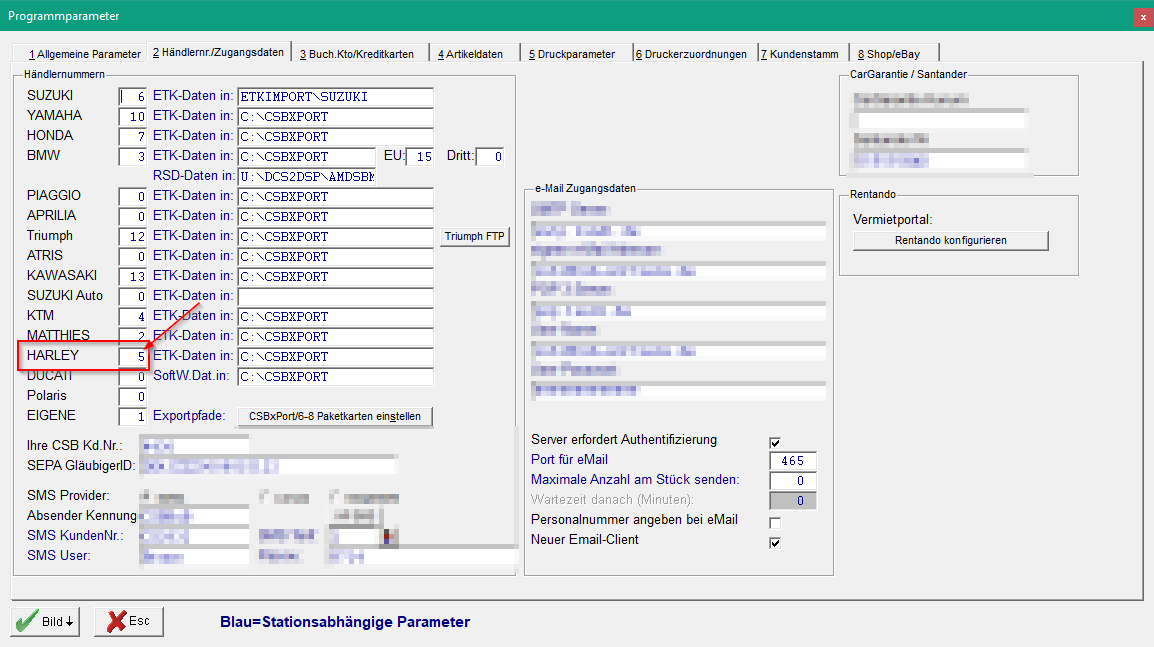Edit the KTM ETK-Daten path field

(336, 317)
